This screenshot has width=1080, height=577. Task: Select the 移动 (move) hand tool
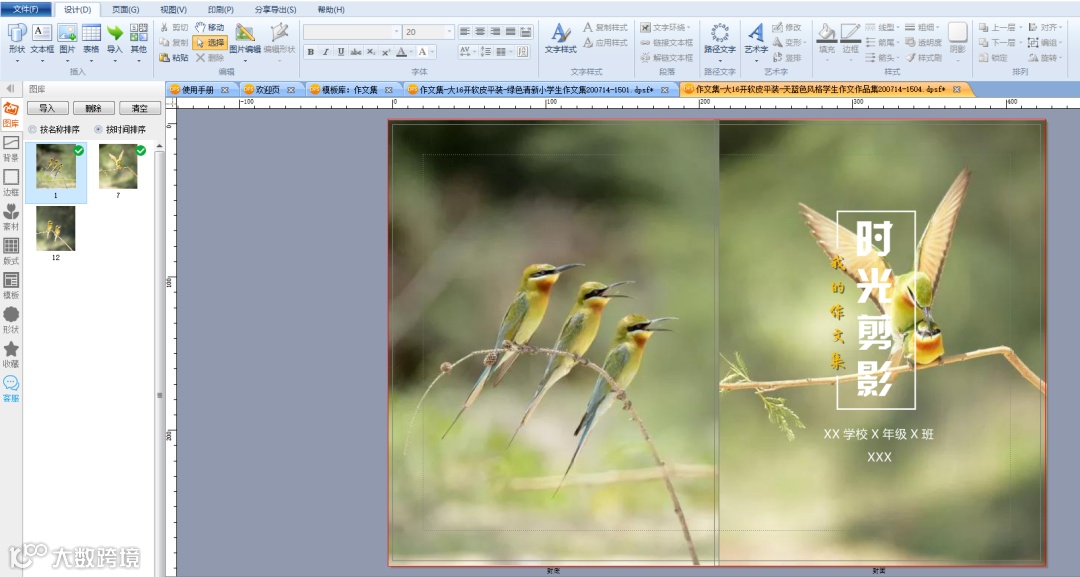click(209, 27)
